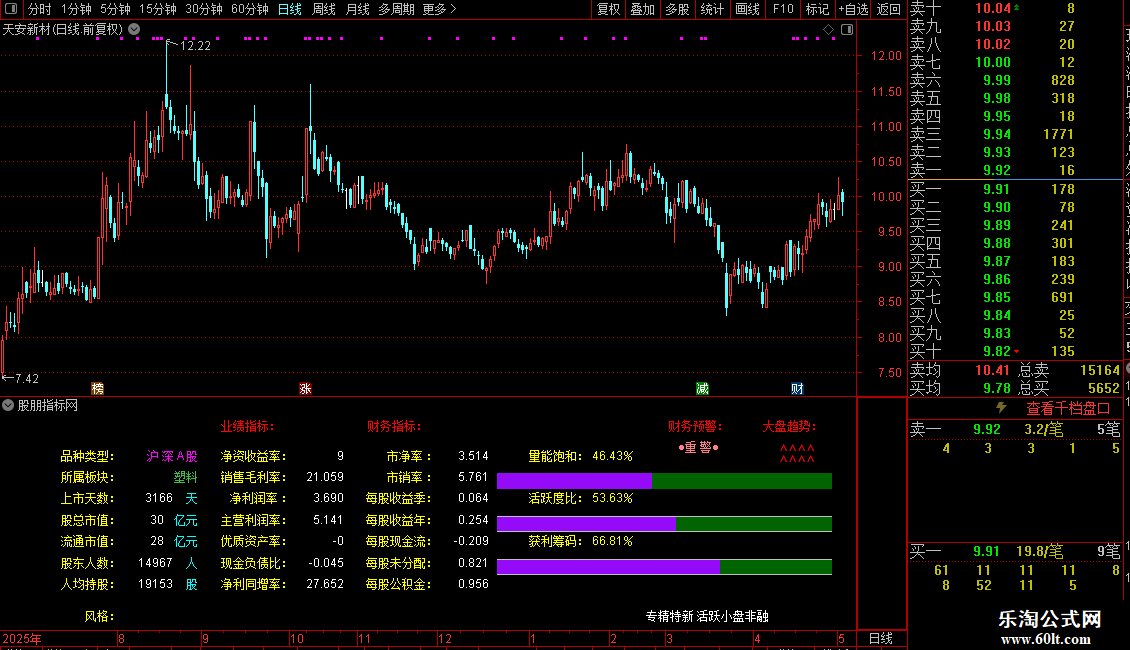This screenshot has width=1130, height=650.
Task: Click 卖三 volume 1771
Action: tap(1059, 135)
